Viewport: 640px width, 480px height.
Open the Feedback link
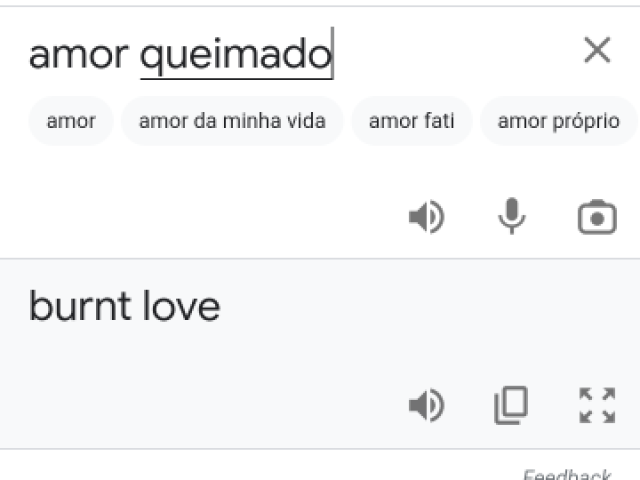click(567, 475)
